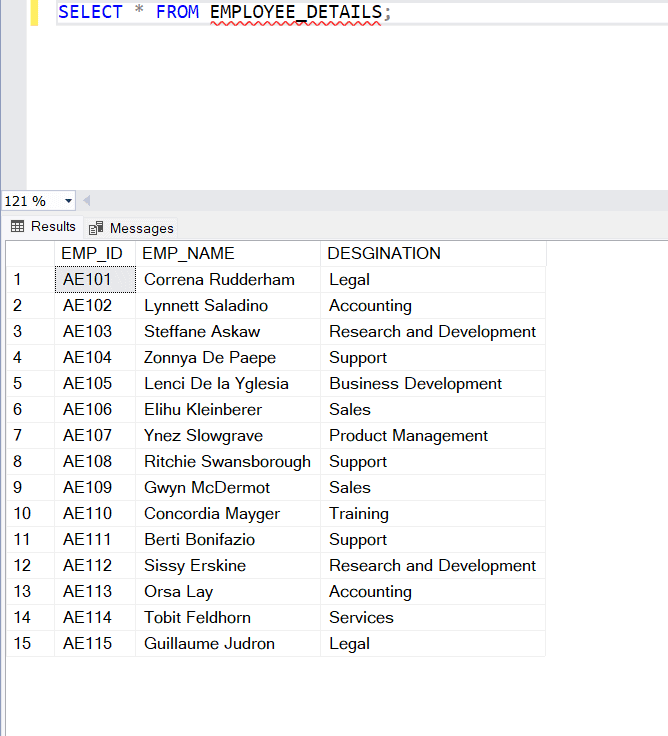Select the AE106 cell
The width and height of the screenshot is (668, 736).
point(95,409)
